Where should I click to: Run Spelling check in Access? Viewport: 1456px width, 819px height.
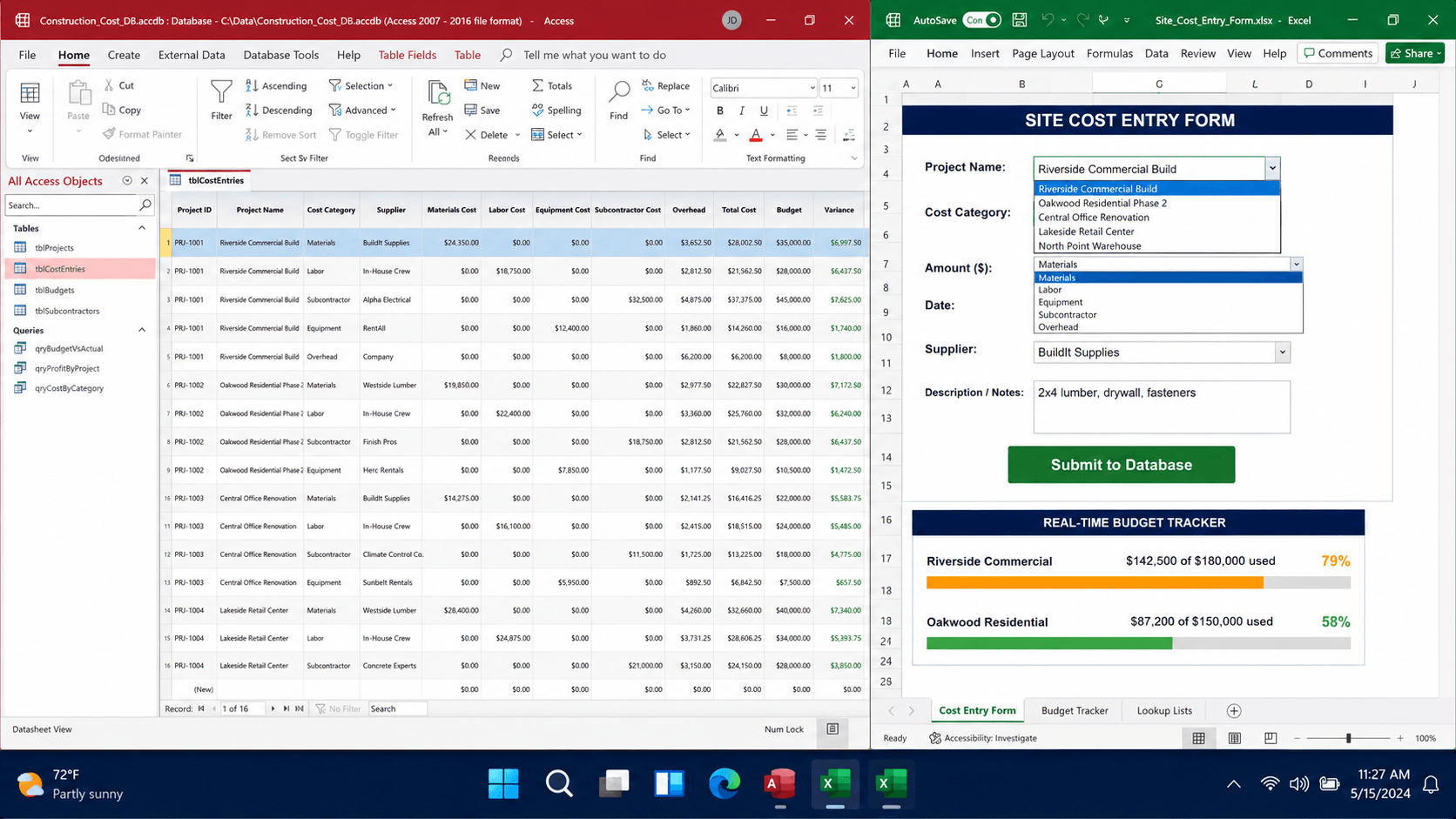[556, 110]
